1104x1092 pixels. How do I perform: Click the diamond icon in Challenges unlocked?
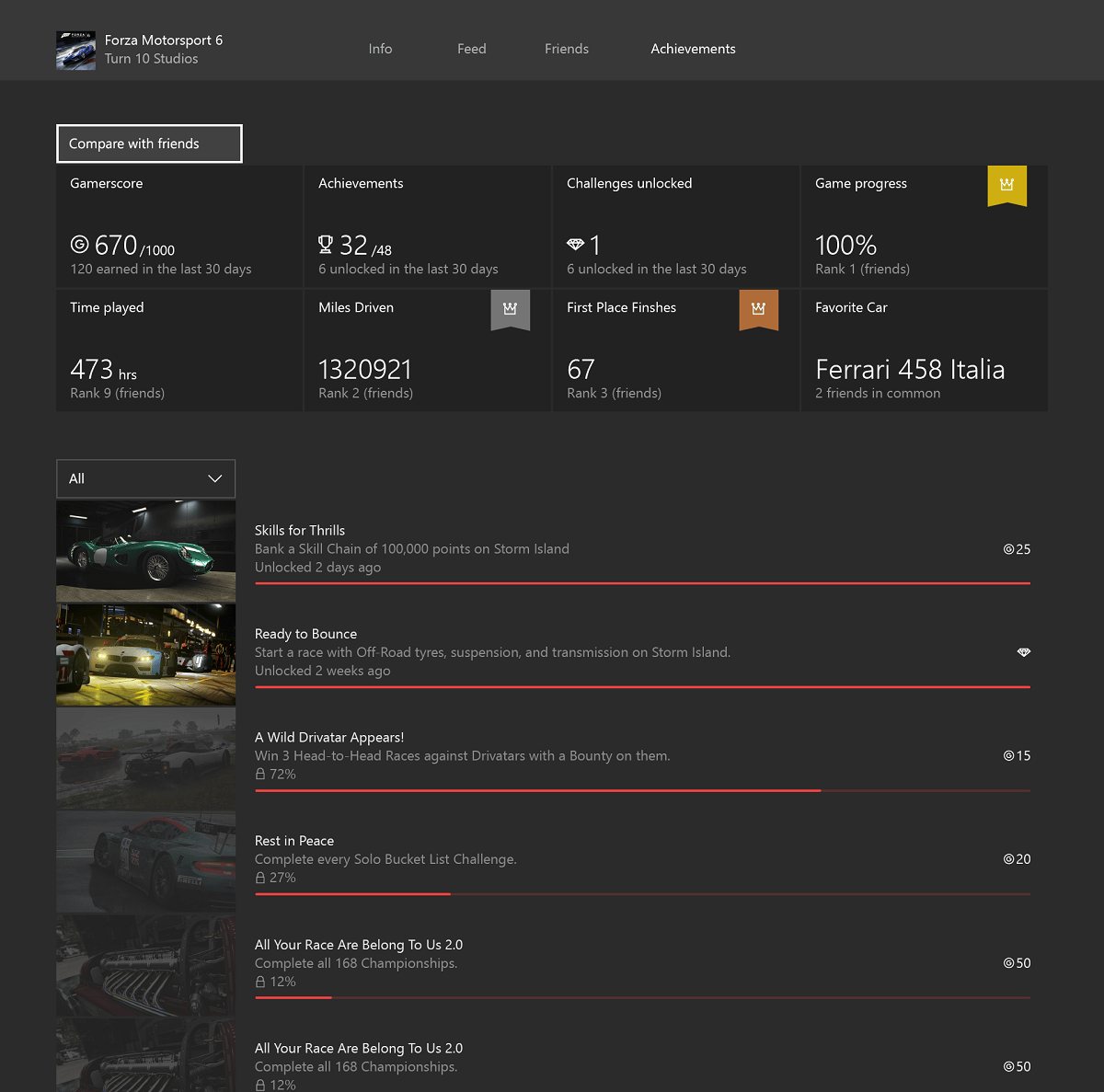575,245
